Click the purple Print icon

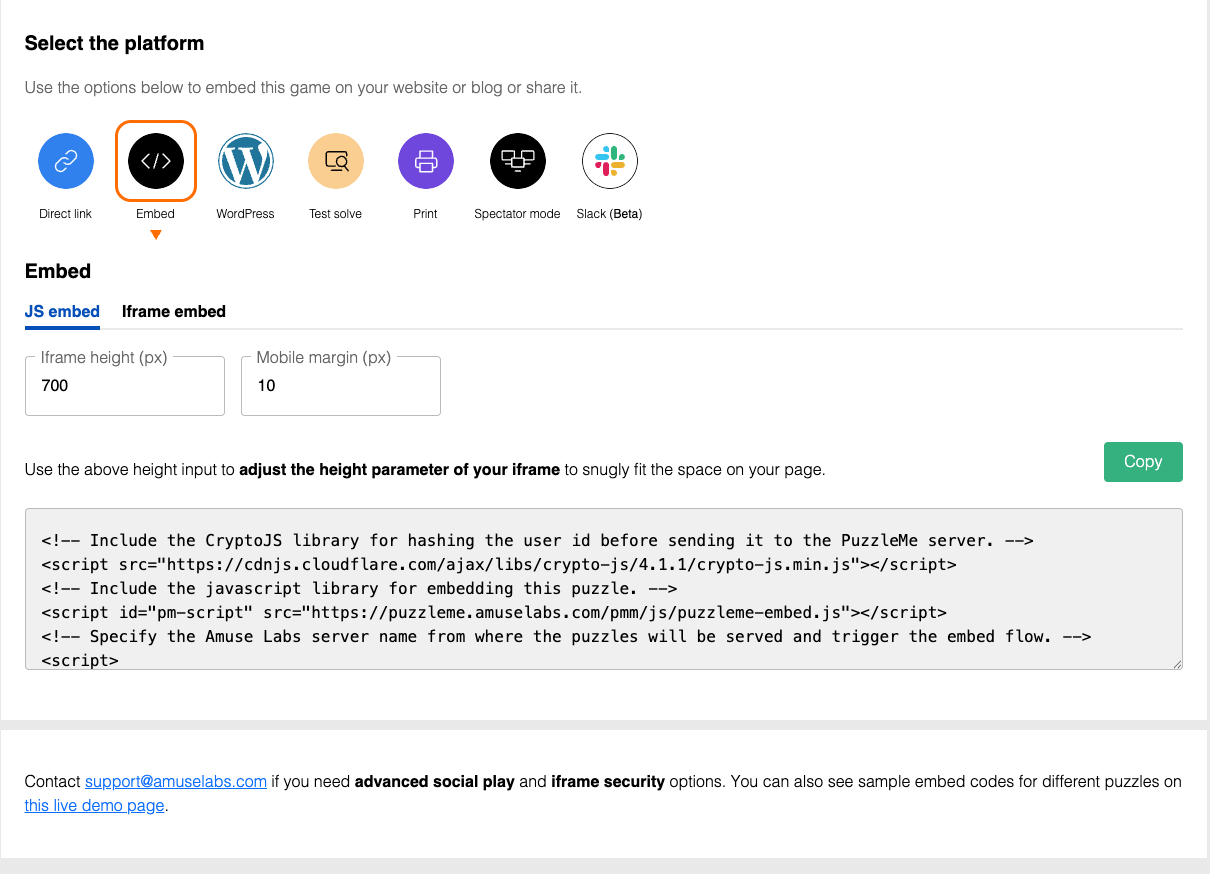[x=426, y=160]
